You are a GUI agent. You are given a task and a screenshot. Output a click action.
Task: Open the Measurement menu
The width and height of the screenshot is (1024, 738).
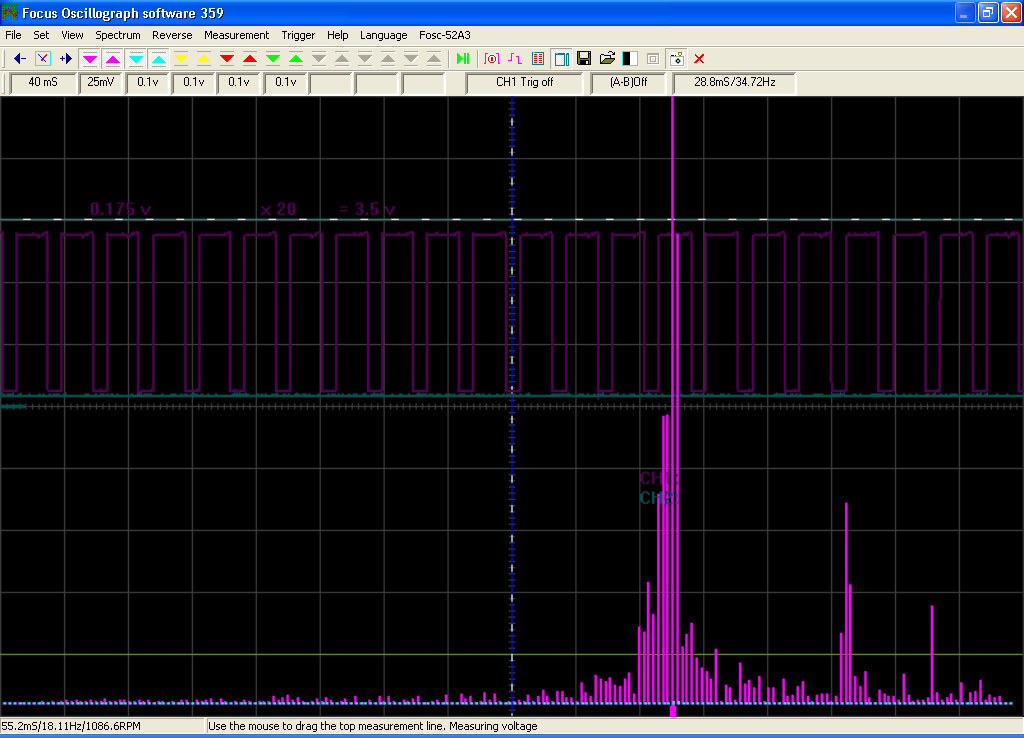pyautogui.click(x=236, y=35)
